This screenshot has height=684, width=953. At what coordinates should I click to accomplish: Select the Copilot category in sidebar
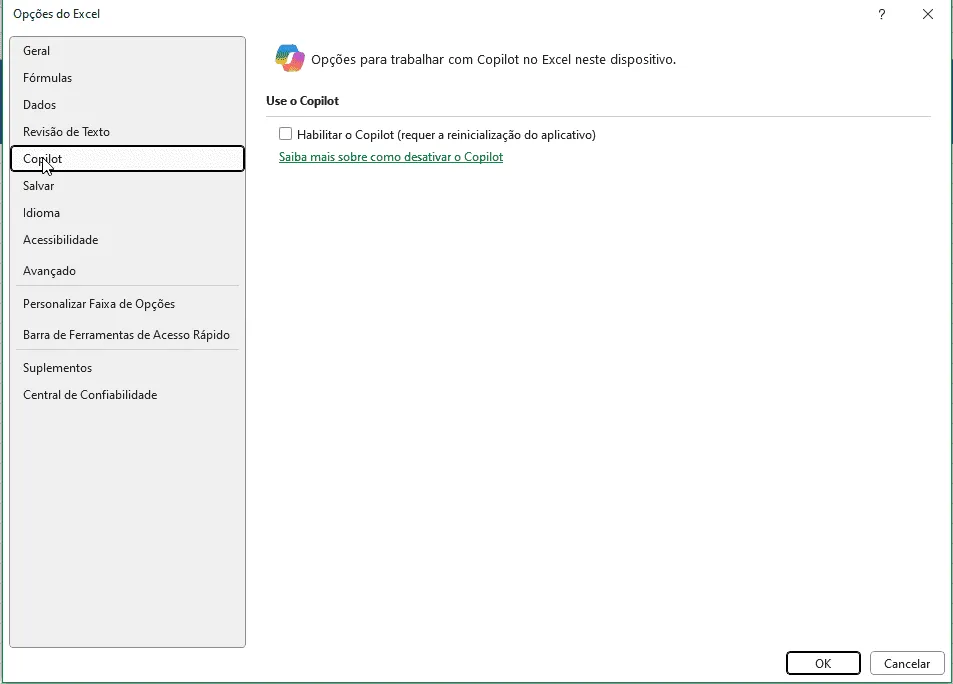pyautogui.click(x=127, y=159)
